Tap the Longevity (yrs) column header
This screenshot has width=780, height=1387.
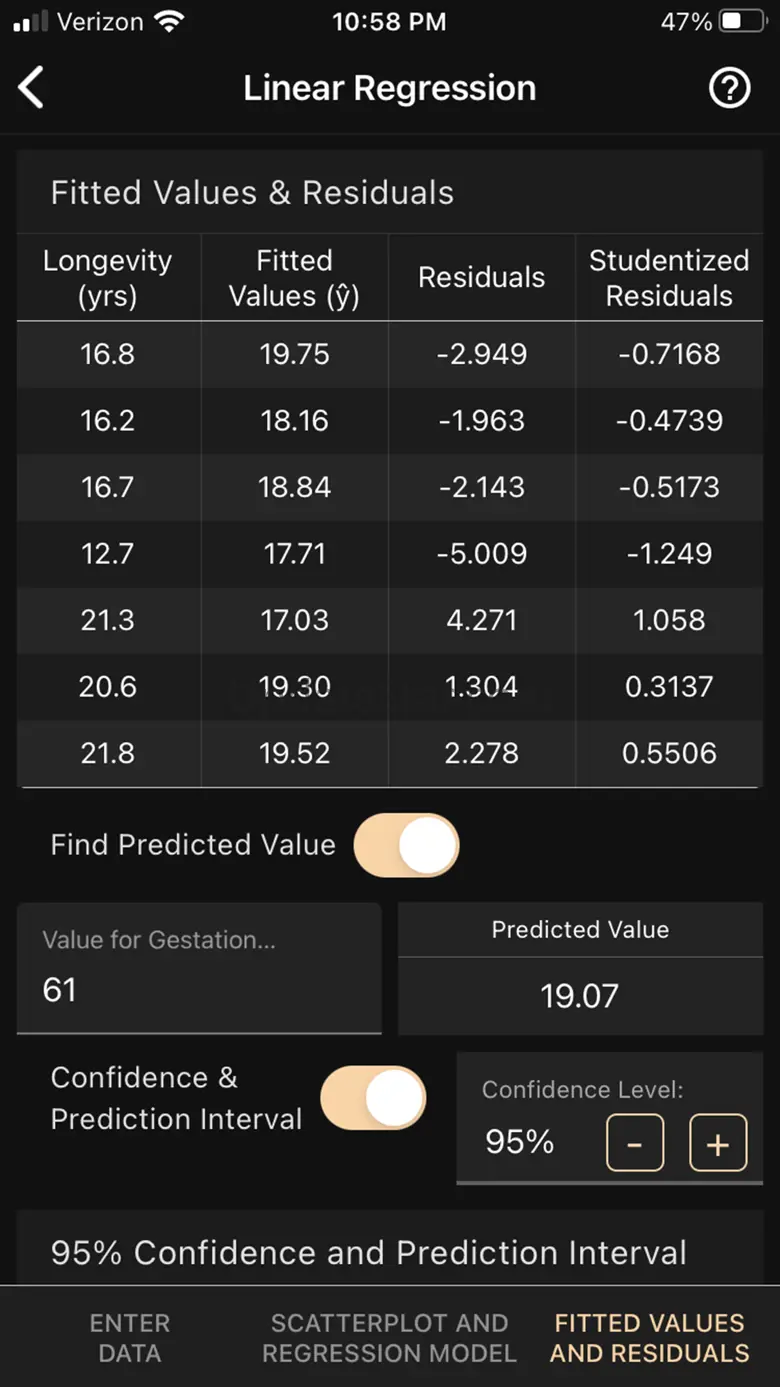108,278
